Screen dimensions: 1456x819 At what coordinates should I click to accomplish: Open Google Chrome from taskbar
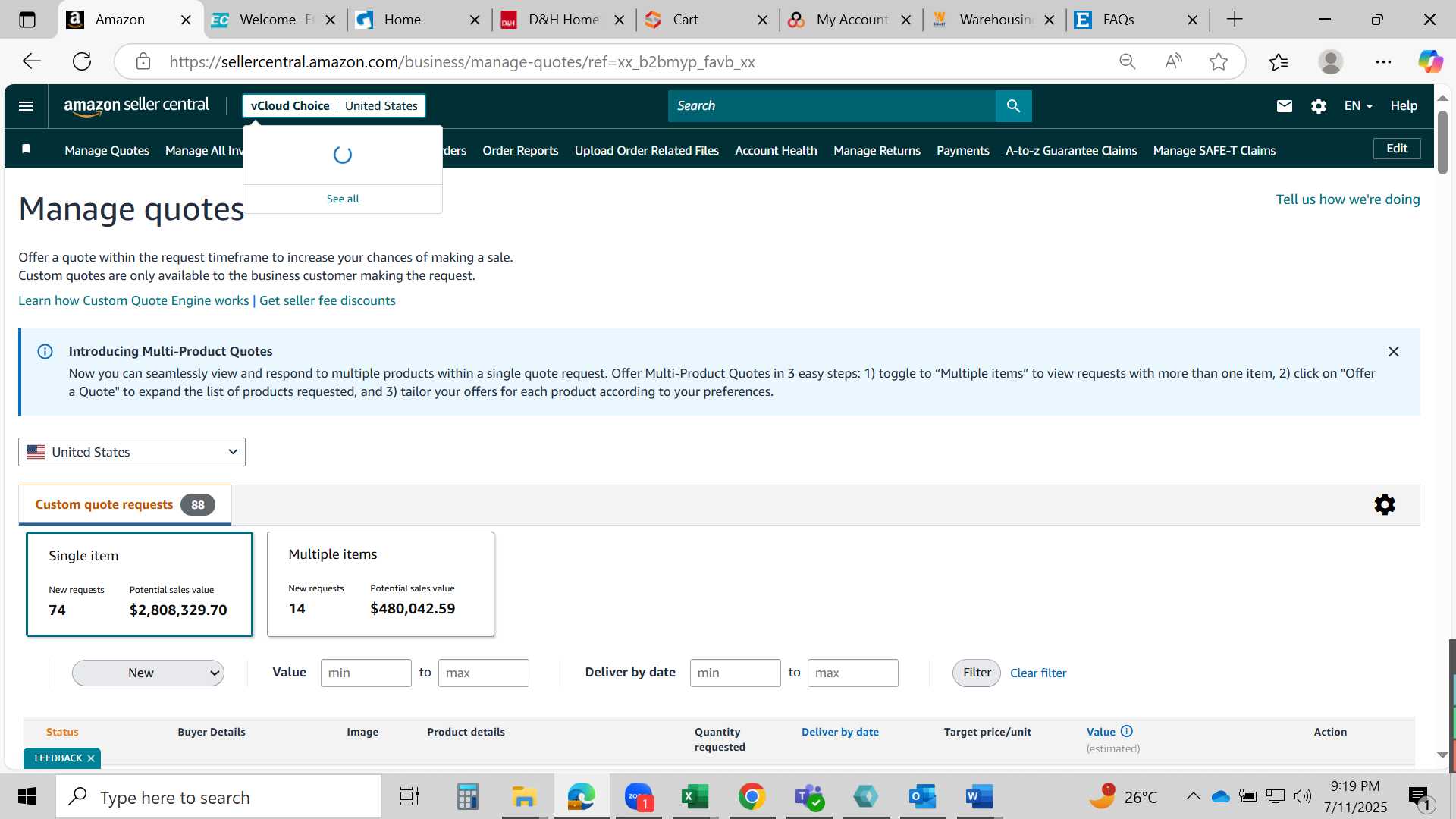(x=752, y=797)
